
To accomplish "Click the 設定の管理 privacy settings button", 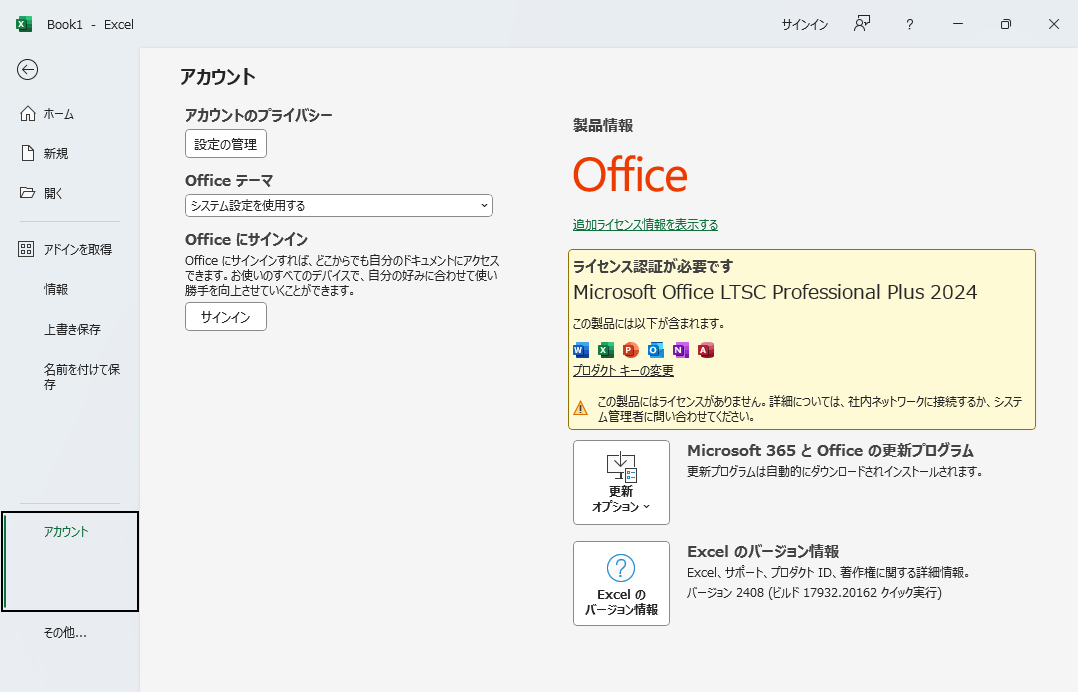I will 226,144.
